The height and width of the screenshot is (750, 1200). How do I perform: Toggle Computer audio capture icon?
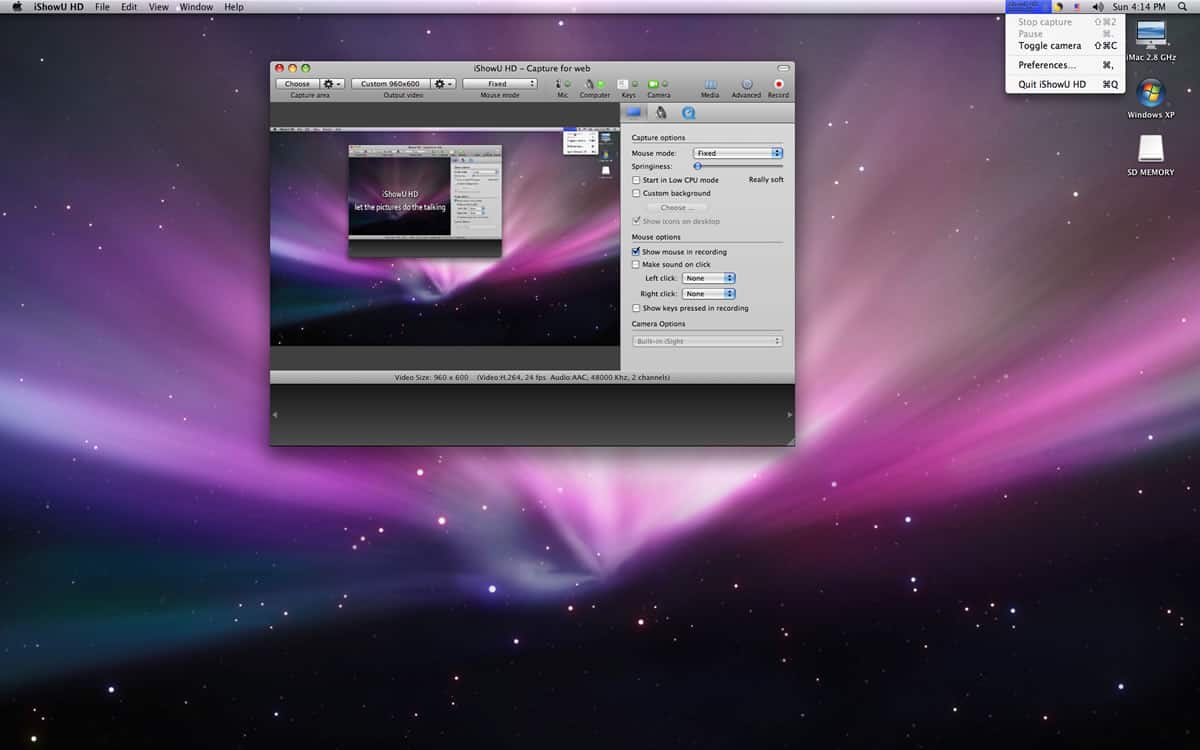coord(590,84)
